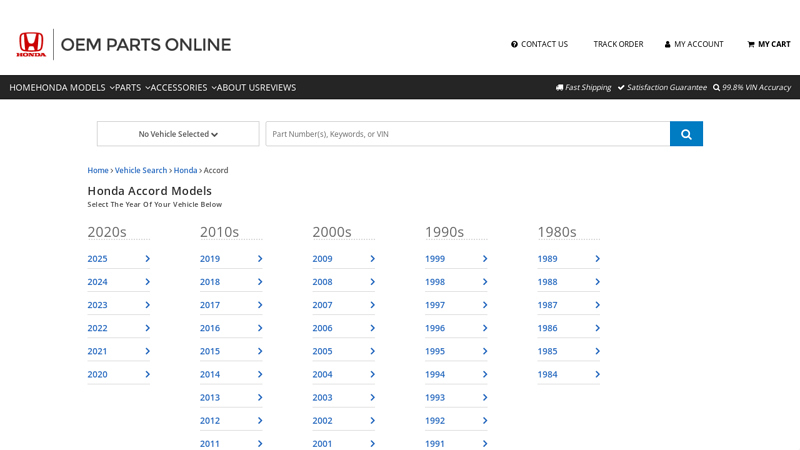Expand the No Vehicle Selected dropdown
This screenshot has height=450, width=800.
(x=178, y=134)
